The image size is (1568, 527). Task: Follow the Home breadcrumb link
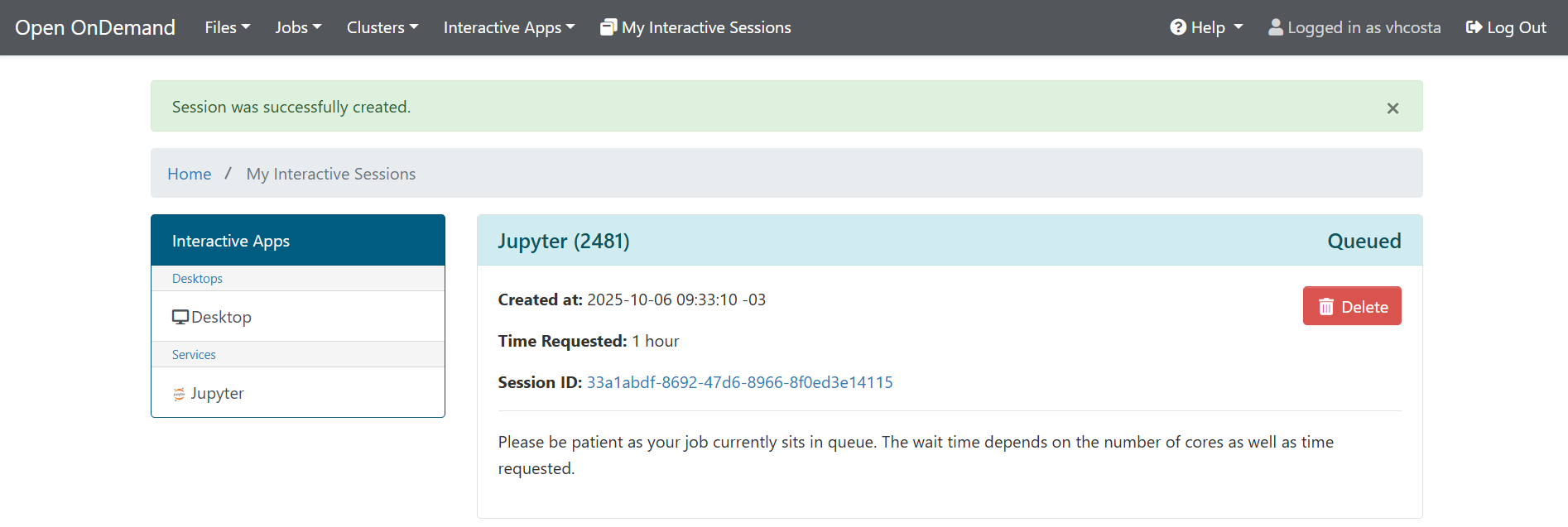(x=189, y=174)
